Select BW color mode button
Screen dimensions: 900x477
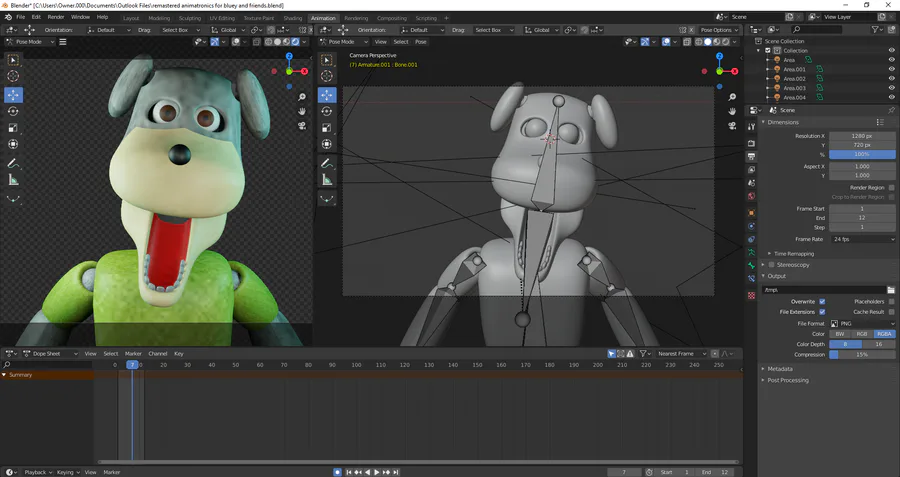click(x=840, y=334)
